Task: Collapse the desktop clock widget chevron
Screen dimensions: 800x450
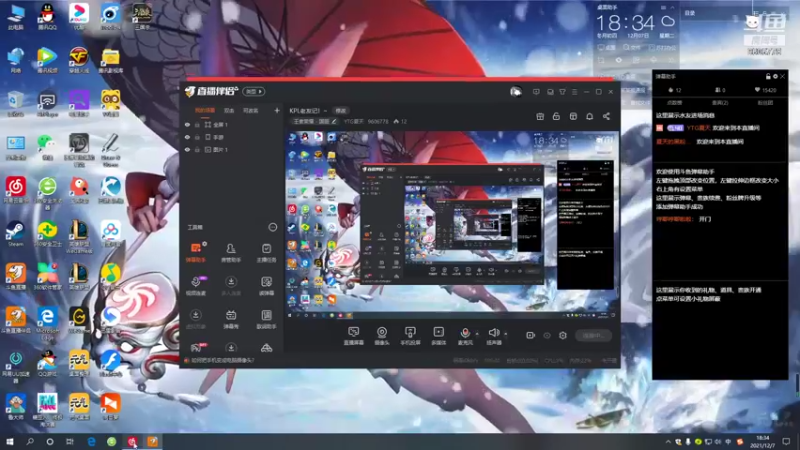Action: point(672,8)
